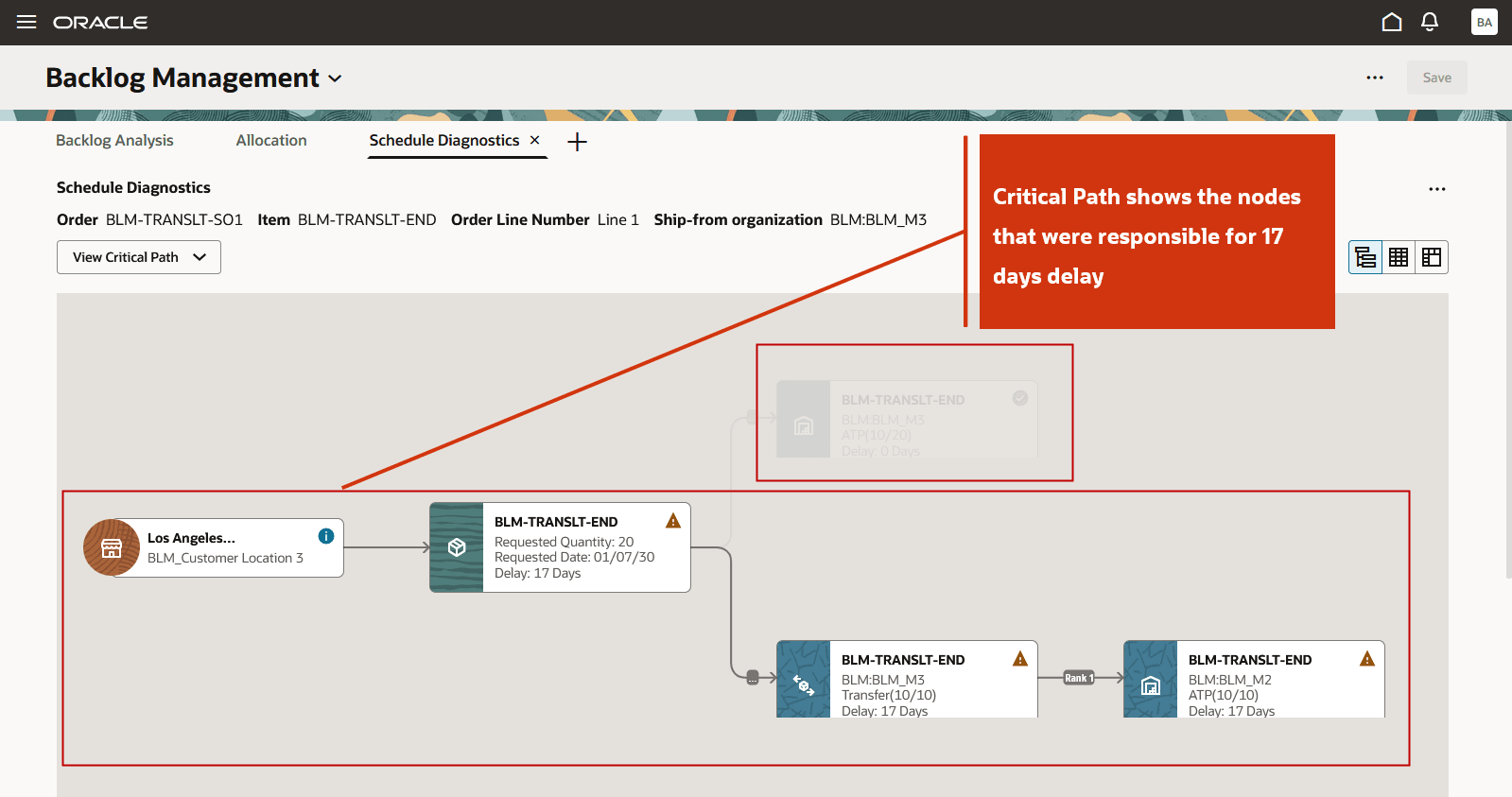Viewport: 1512px width, 797px height.
Task: Select 'BLM_Customer Location 3' text
Action: pos(225,558)
